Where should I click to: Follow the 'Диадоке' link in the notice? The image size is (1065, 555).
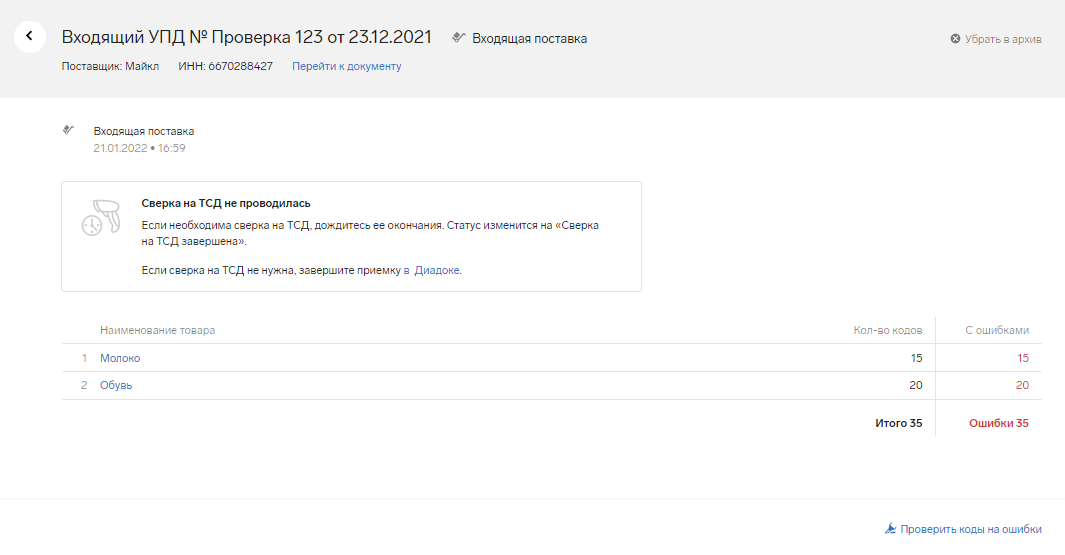pyautogui.click(x=437, y=270)
